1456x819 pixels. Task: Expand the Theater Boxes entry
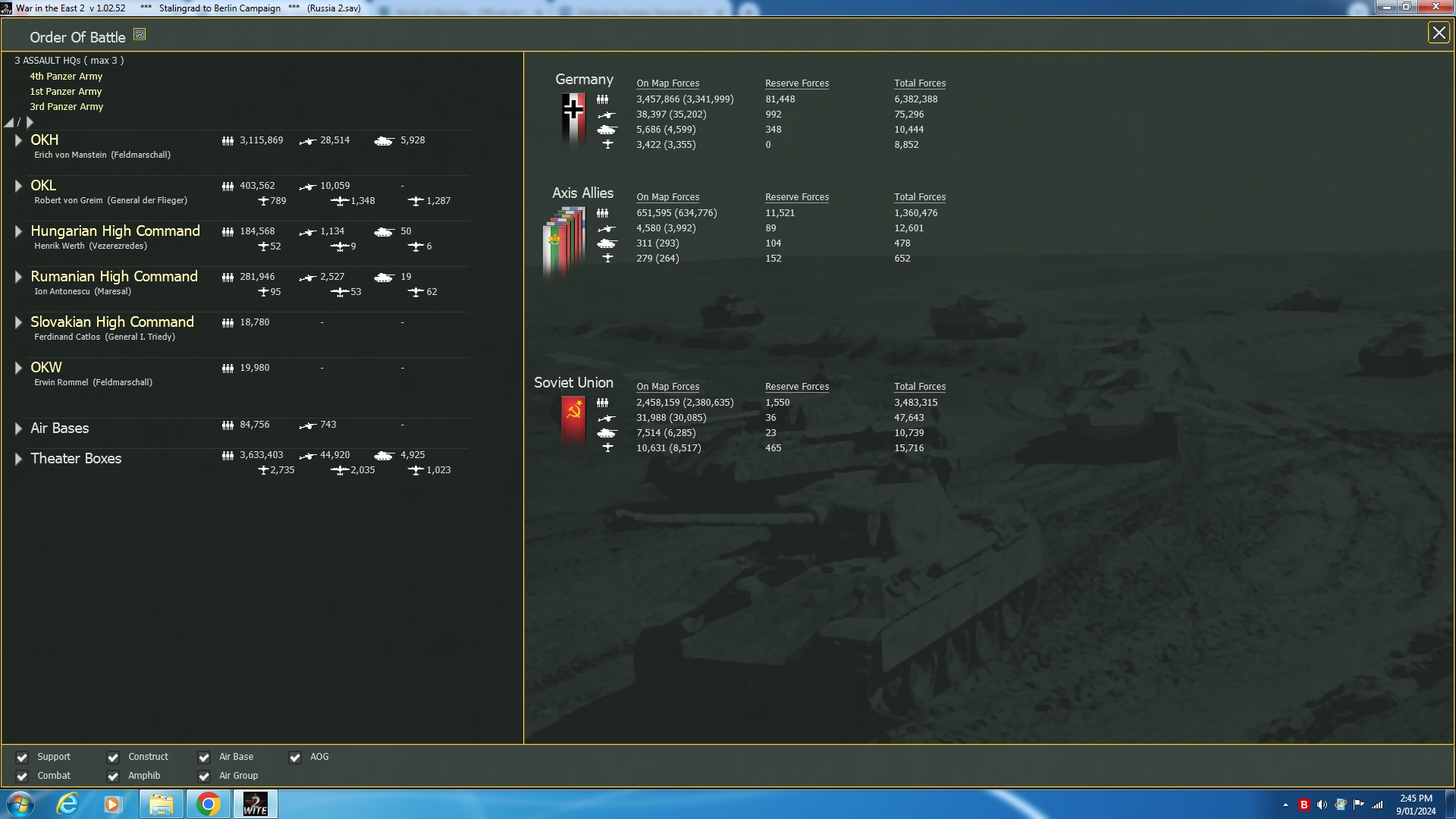pyautogui.click(x=18, y=459)
